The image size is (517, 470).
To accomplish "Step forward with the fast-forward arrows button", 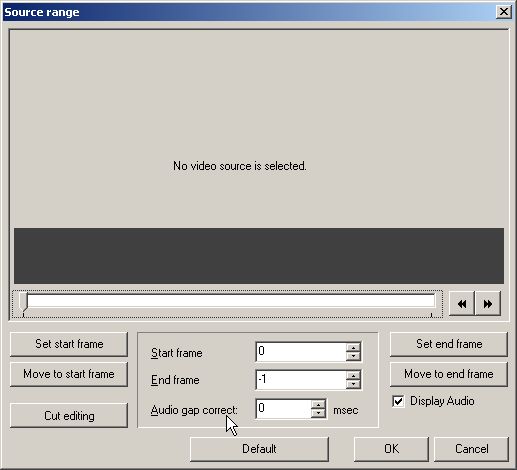I will pos(488,304).
